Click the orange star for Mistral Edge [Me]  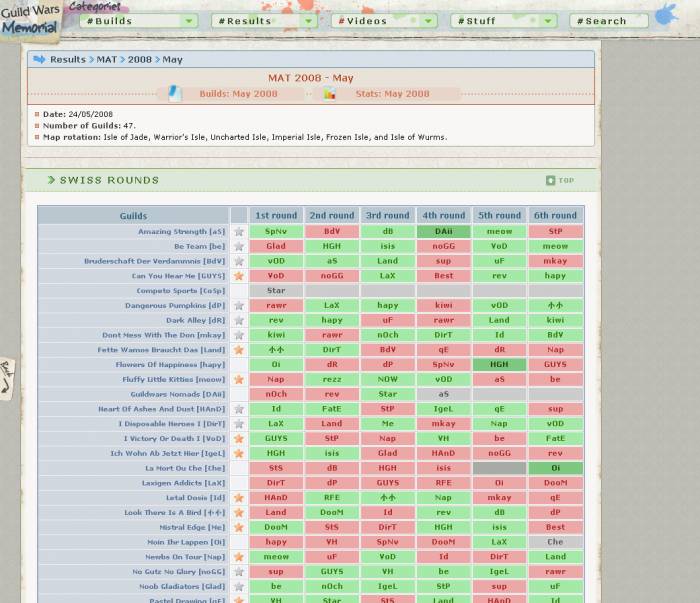(x=239, y=528)
